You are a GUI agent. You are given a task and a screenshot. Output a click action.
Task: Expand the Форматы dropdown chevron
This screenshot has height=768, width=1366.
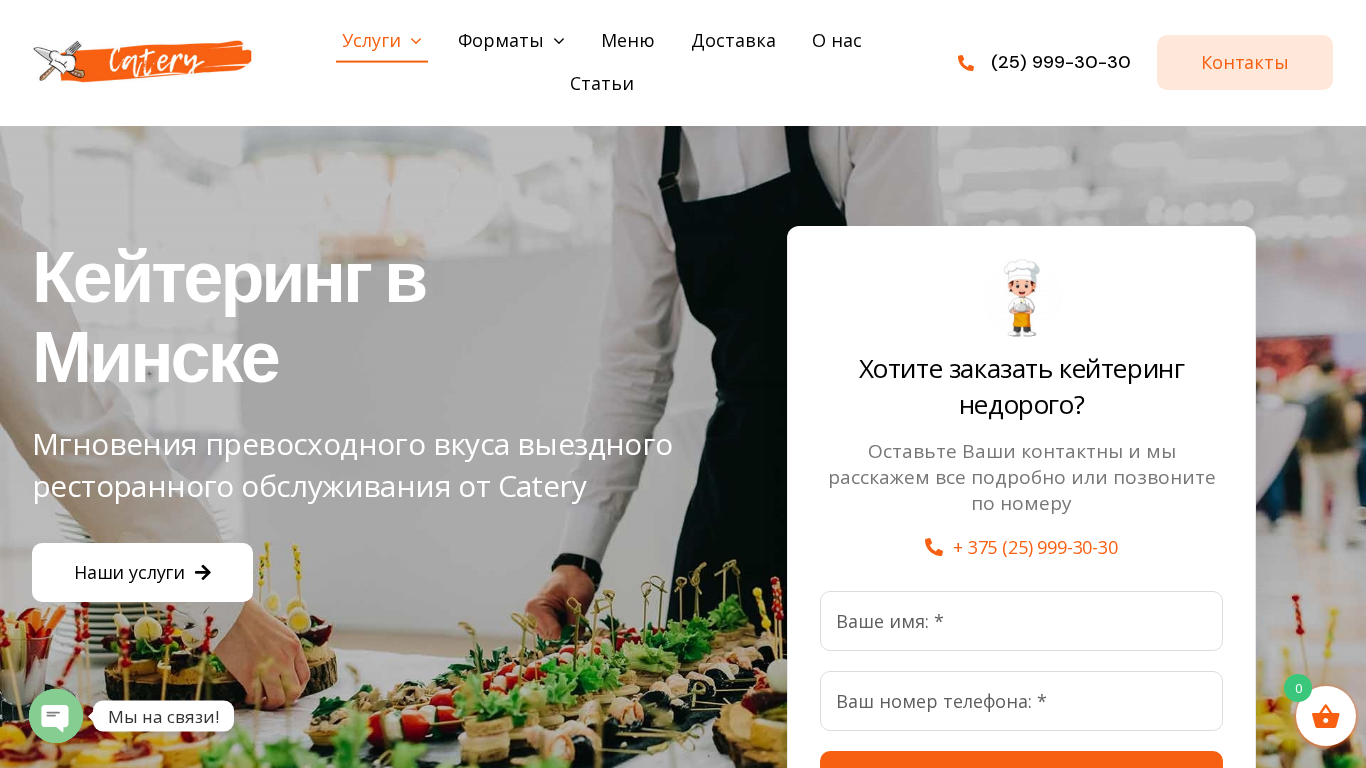coord(559,41)
